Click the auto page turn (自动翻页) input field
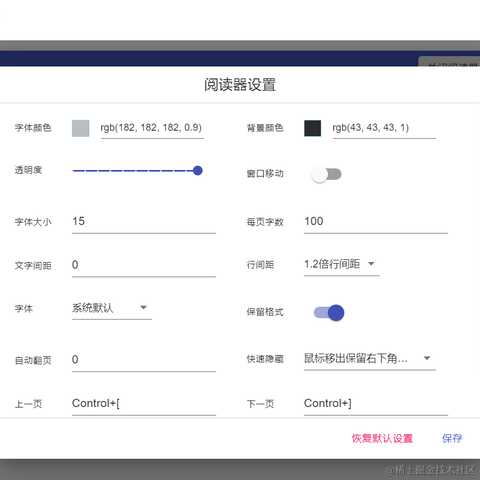The height and width of the screenshot is (480, 480). 144,360
